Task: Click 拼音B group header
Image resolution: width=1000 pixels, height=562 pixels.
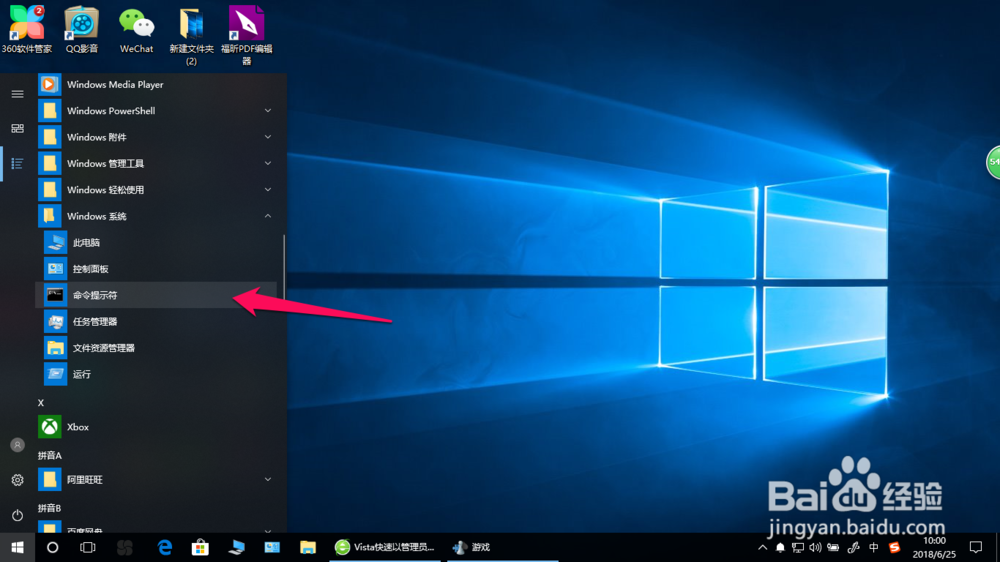Action: tap(50, 508)
